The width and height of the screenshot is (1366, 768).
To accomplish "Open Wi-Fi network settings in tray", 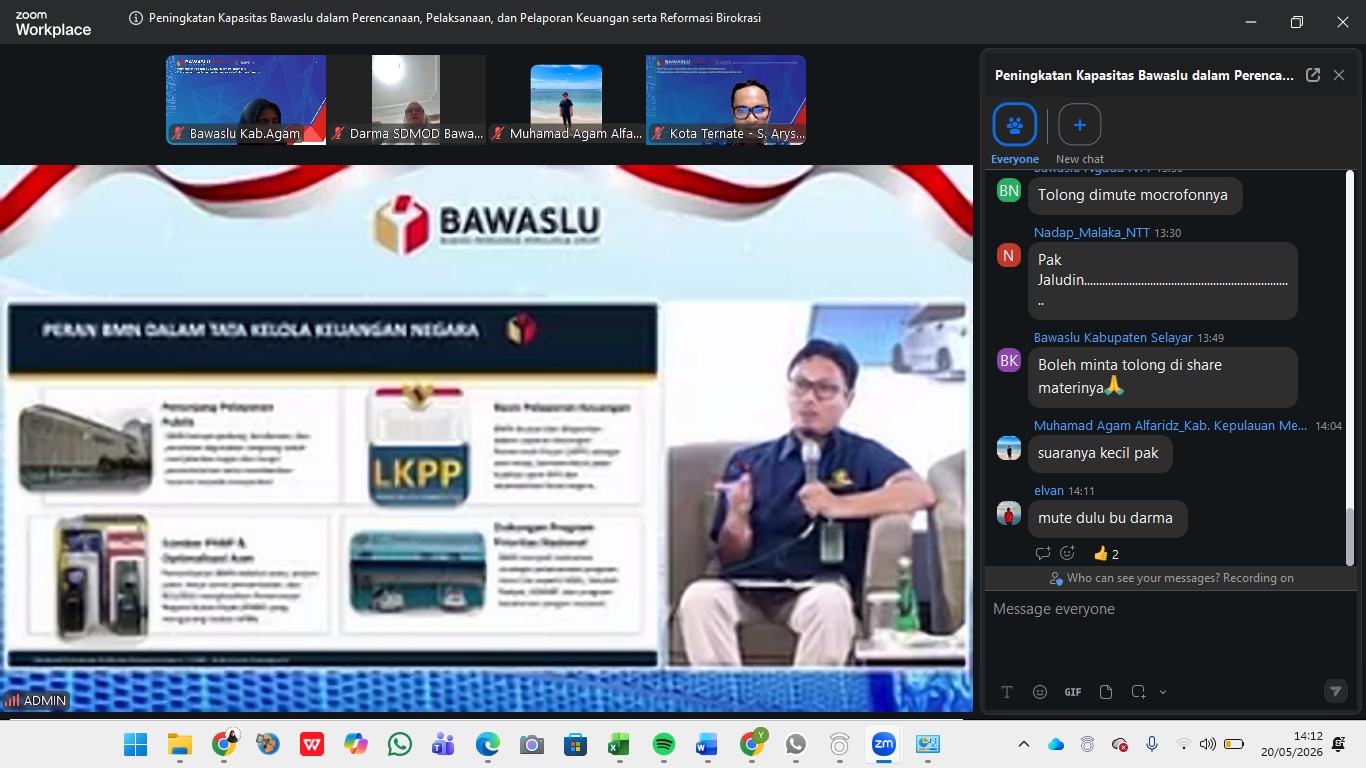I will point(1184,745).
